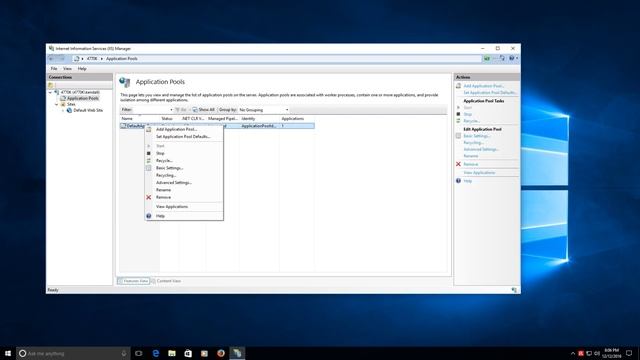Click the blue help icon in the top-right toolbar
This screenshot has width=640, height=360.
pos(511,58)
